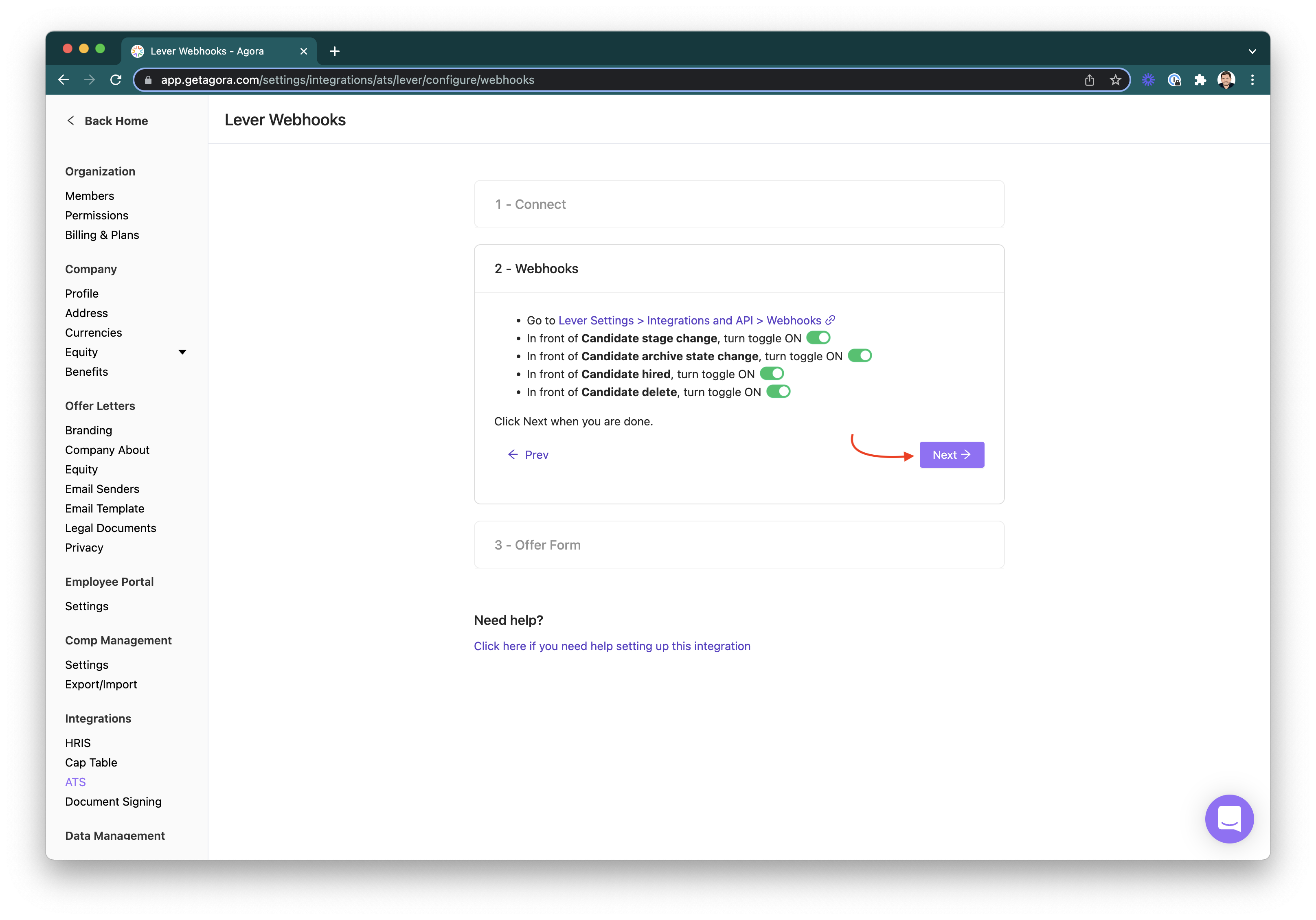
Task: Click the browser forward arrow
Action: (x=90, y=80)
